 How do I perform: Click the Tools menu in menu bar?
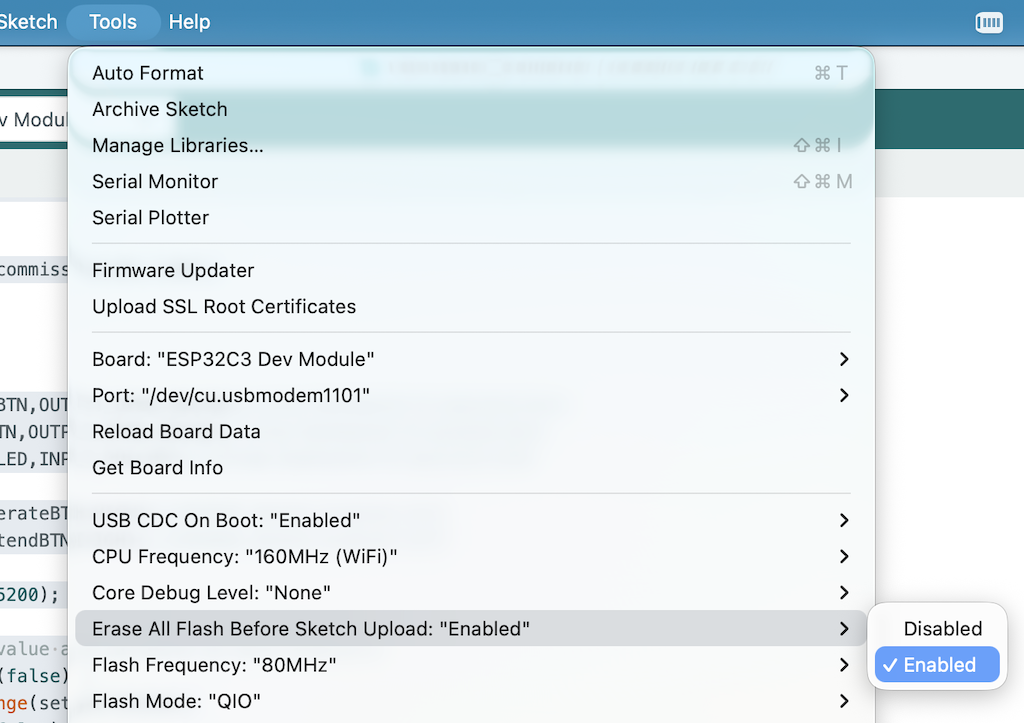[112, 22]
